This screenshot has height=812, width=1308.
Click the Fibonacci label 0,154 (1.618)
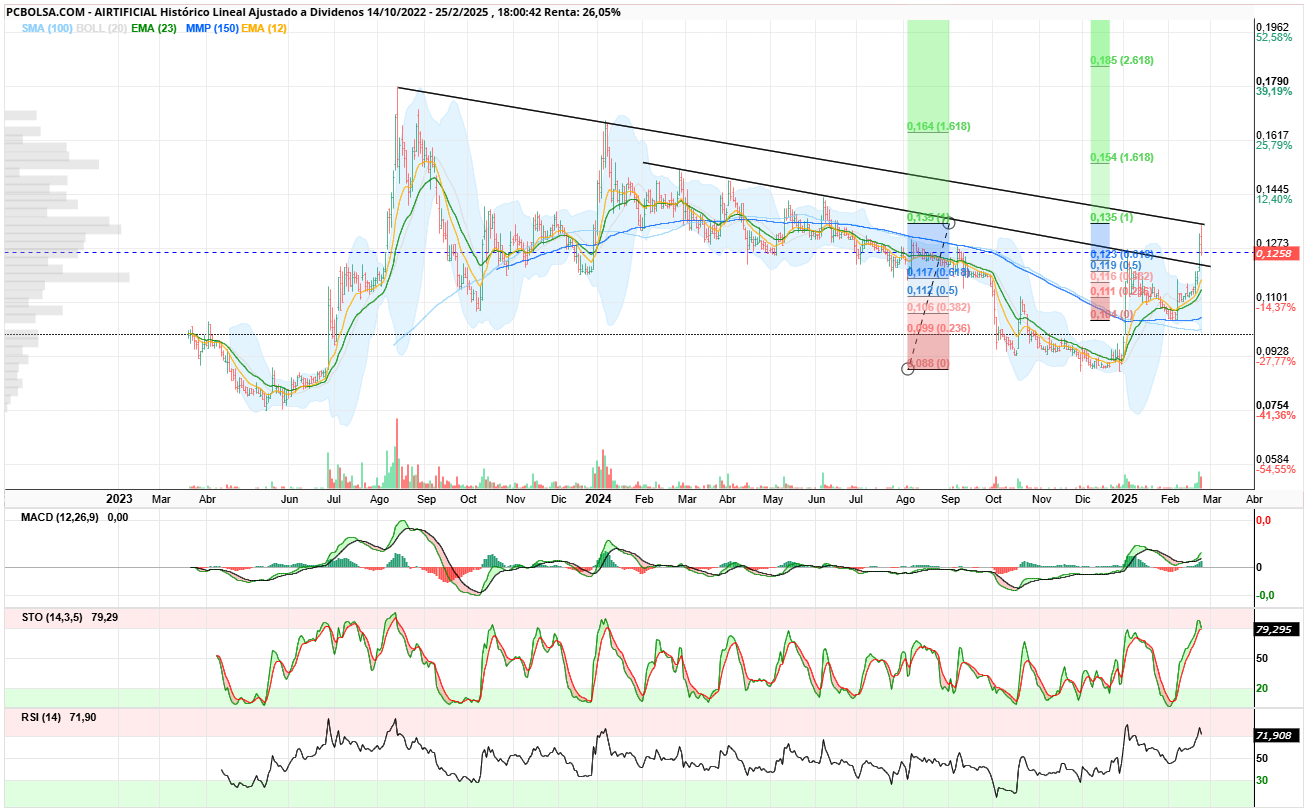coord(1122,158)
